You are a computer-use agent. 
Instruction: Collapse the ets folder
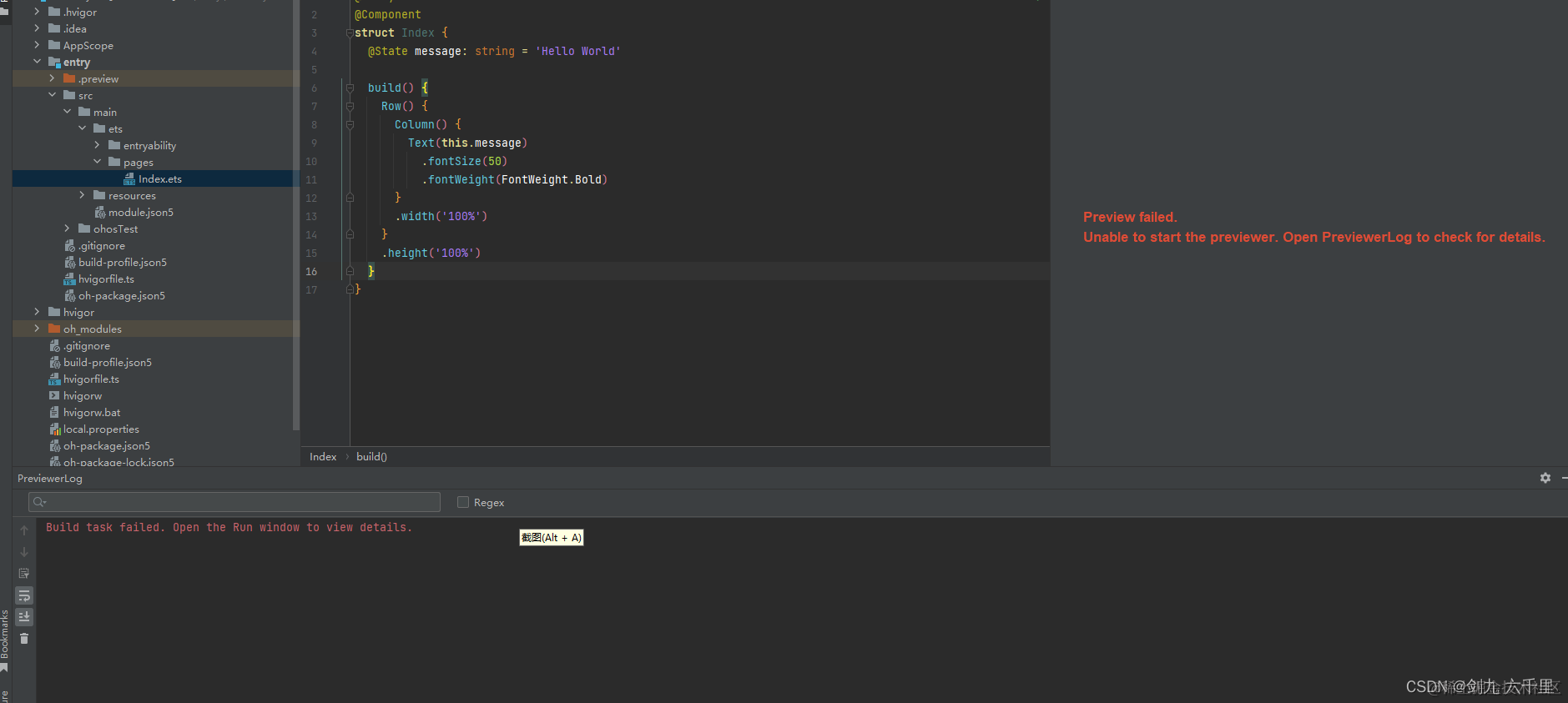click(x=82, y=128)
